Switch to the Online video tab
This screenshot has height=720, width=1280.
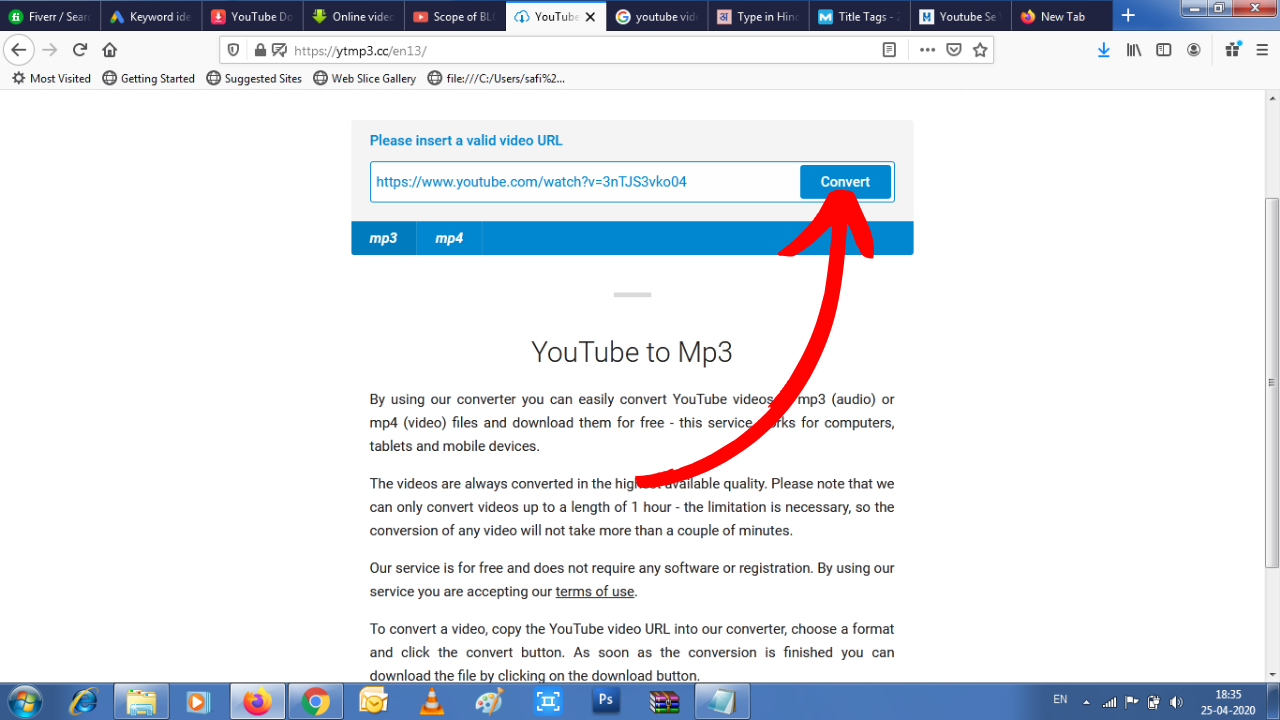[353, 16]
